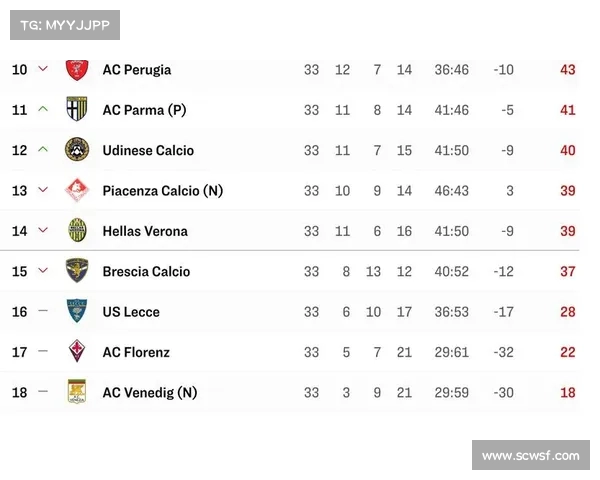
Task: Click the Udinese Calcio club crest
Action: pos(77,149)
